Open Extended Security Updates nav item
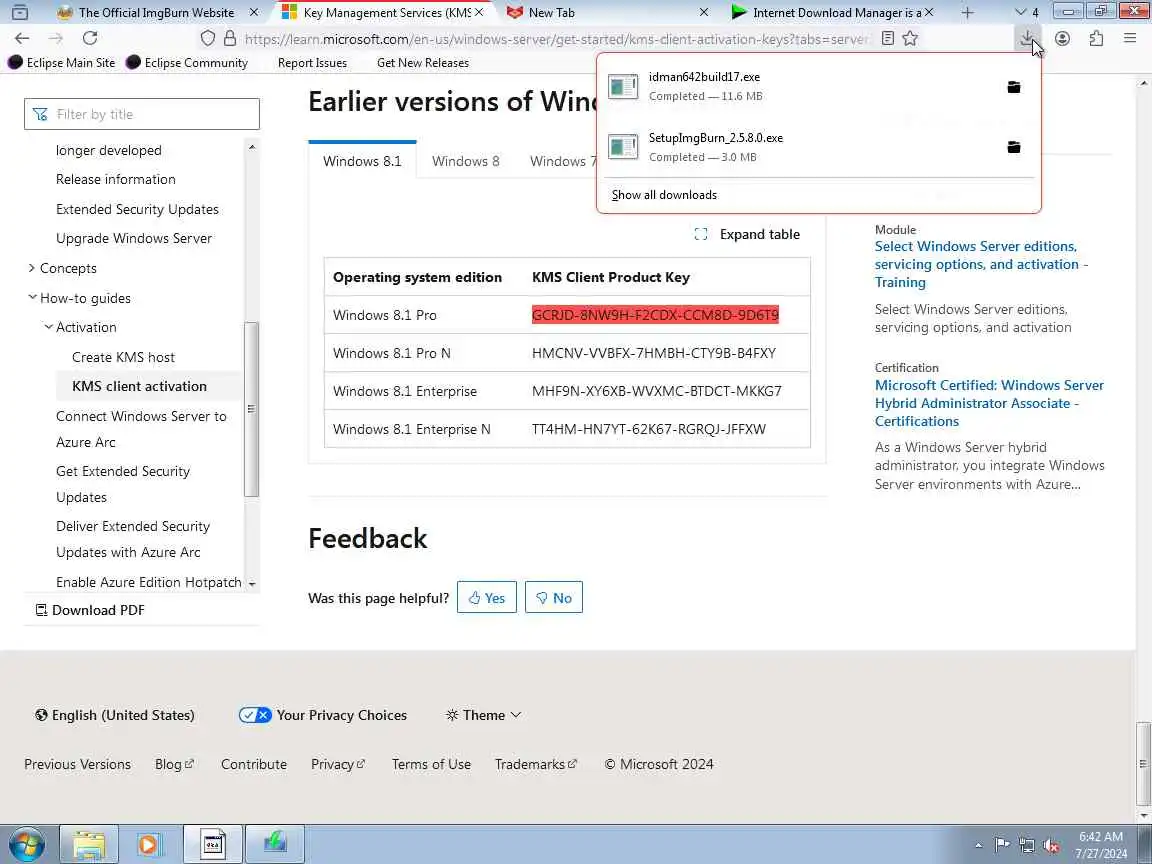This screenshot has height=864, width=1152. pyautogui.click(x=137, y=209)
